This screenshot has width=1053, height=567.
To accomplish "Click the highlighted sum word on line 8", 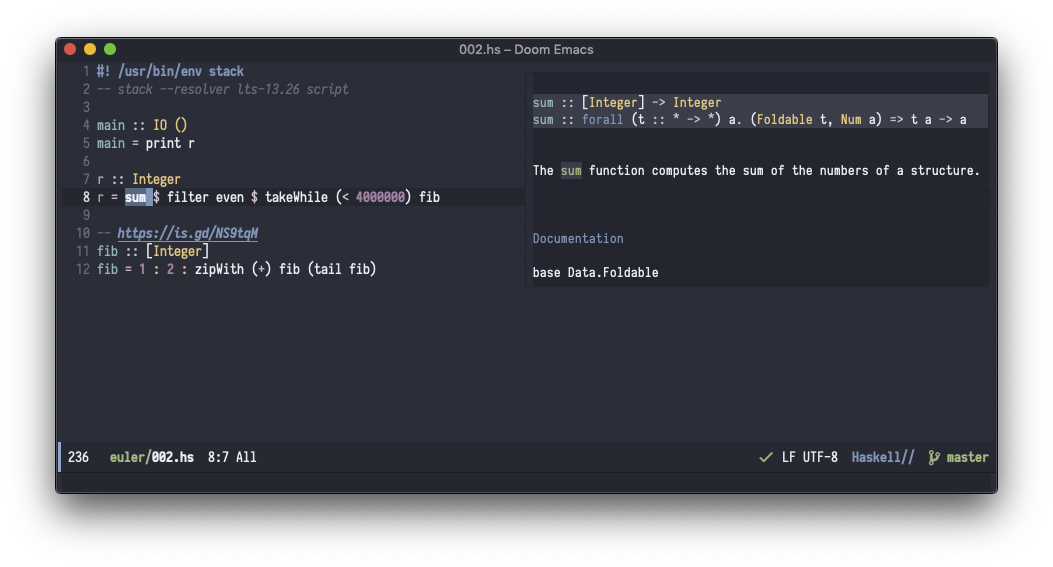I will [x=135, y=197].
